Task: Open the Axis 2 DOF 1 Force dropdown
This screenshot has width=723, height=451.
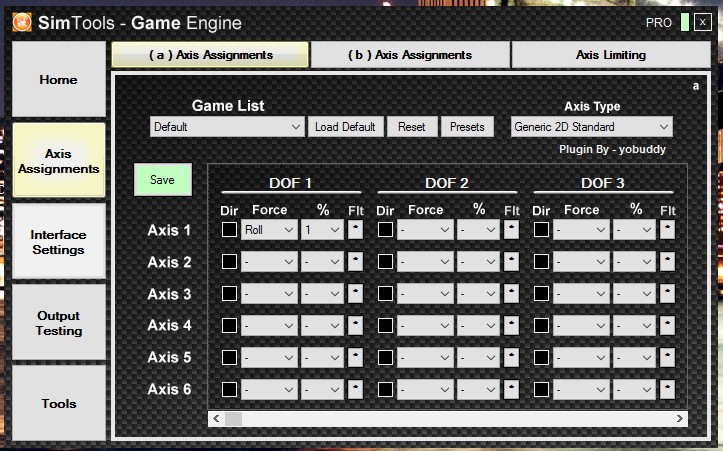Action: point(269,261)
